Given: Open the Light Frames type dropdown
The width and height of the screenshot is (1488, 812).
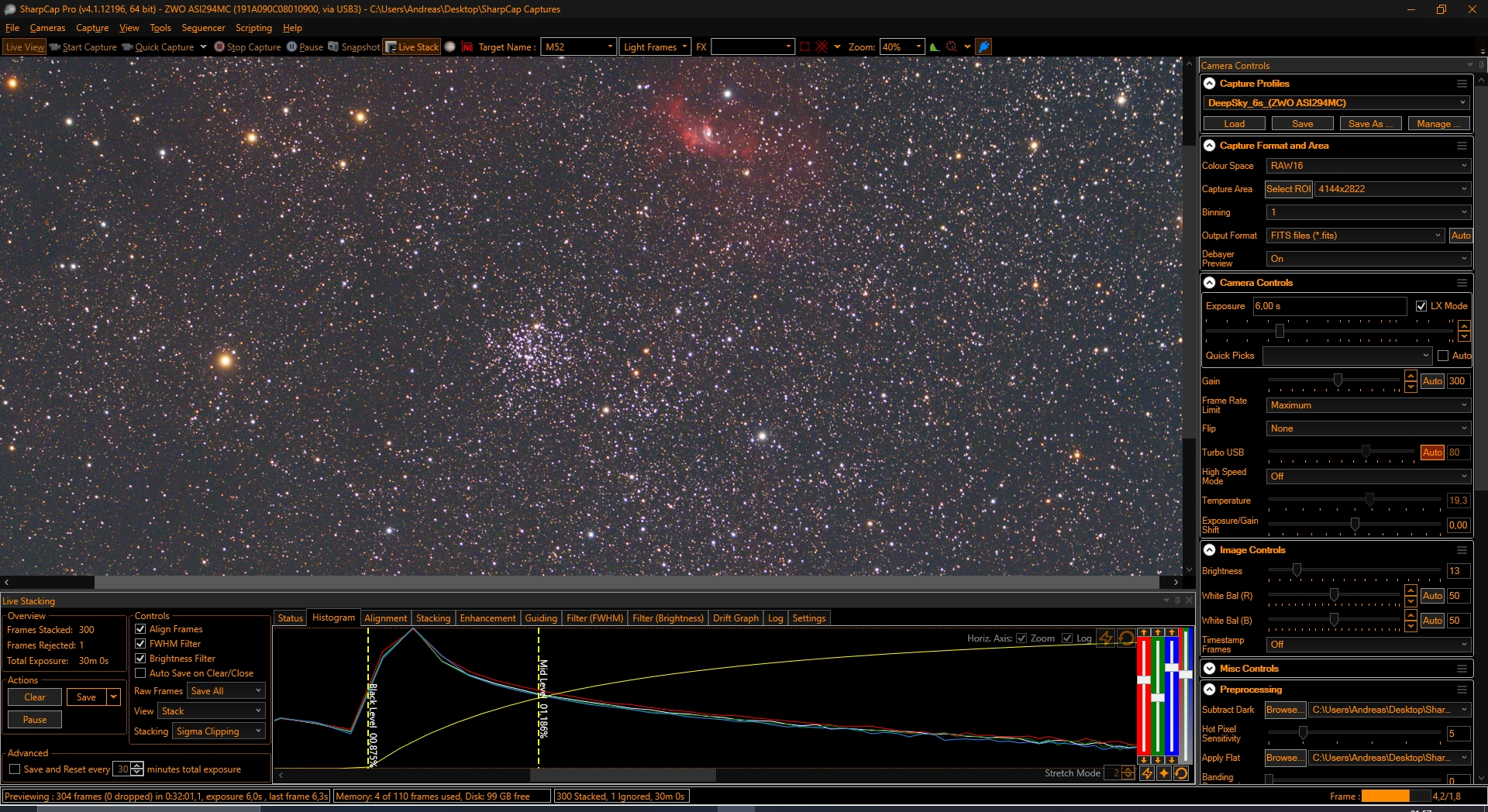Looking at the screenshot, I should (x=655, y=47).
